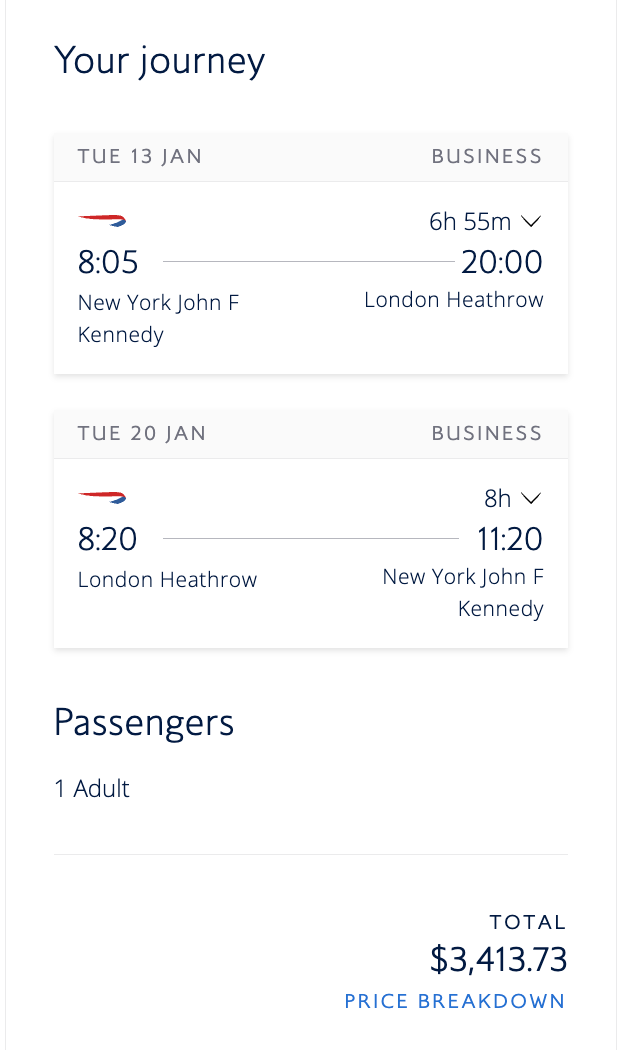Image resolution: width=626 pixels, height=1050 pixels.
Task: Select New York John F Kennedy origin text
Action: tap(158, 318)
